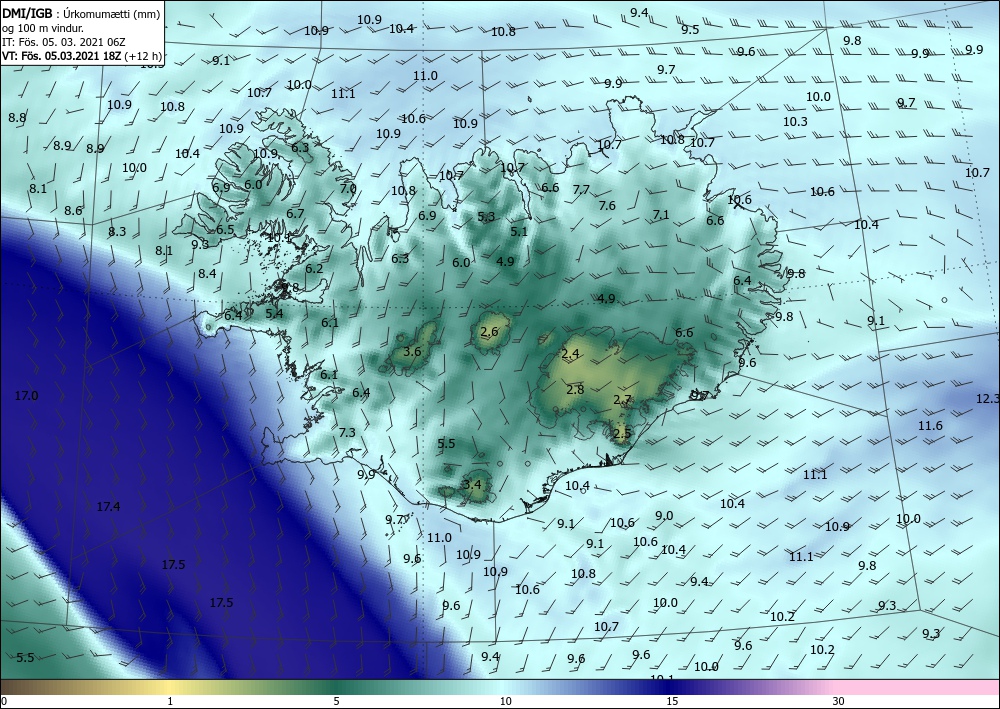The image size is (1000, 709).
Task: Click the pink colour scale segment at 30
Action: click(x=839, y=687)
